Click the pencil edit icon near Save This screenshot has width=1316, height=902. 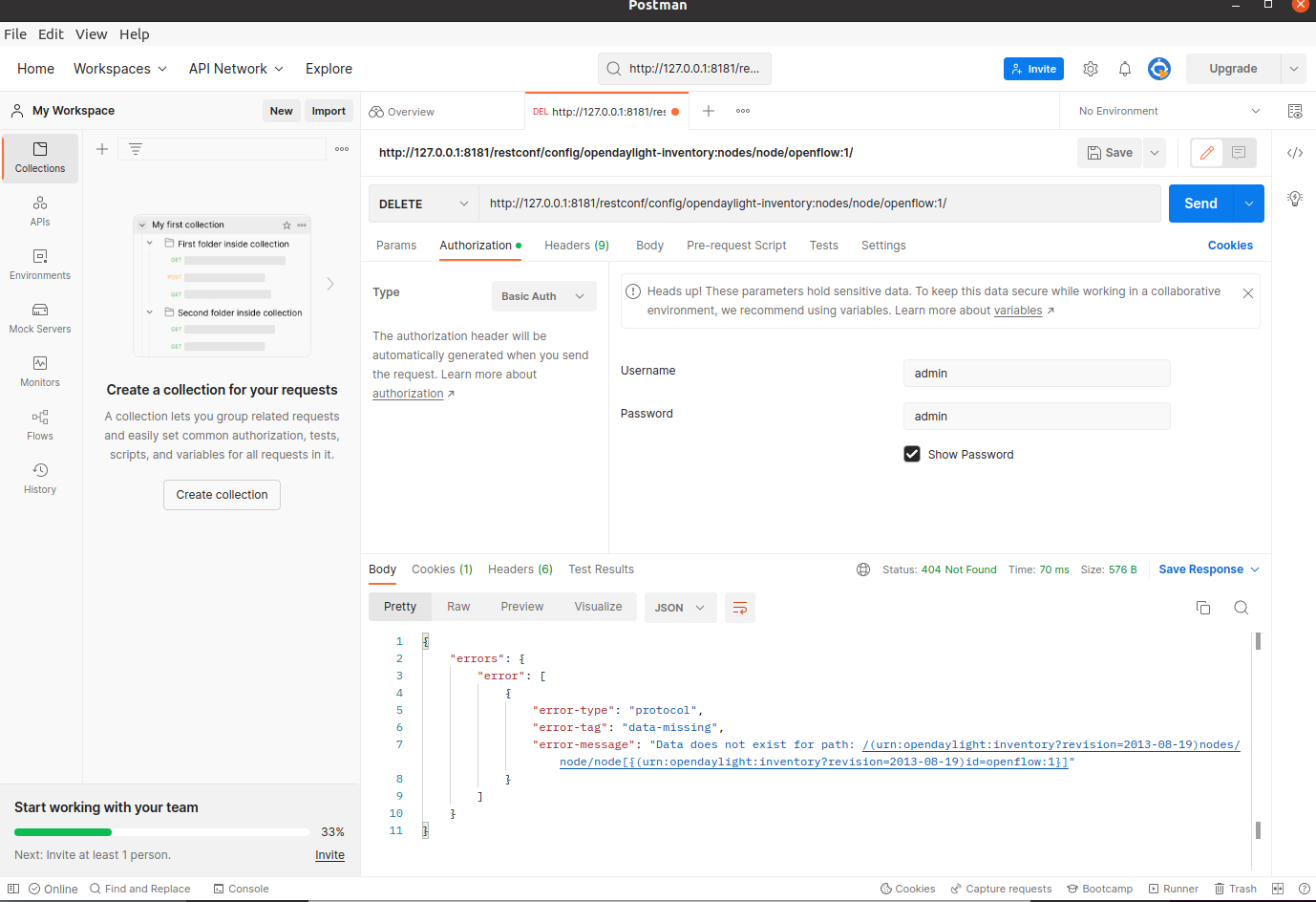click(1207, 153)
